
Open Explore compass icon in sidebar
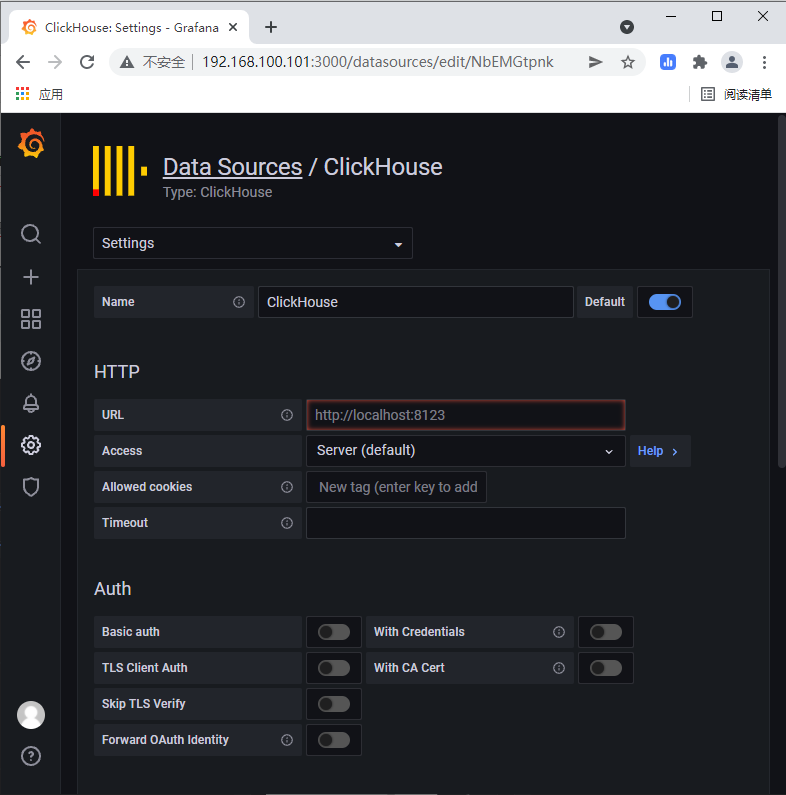click(x=31, y=361)
